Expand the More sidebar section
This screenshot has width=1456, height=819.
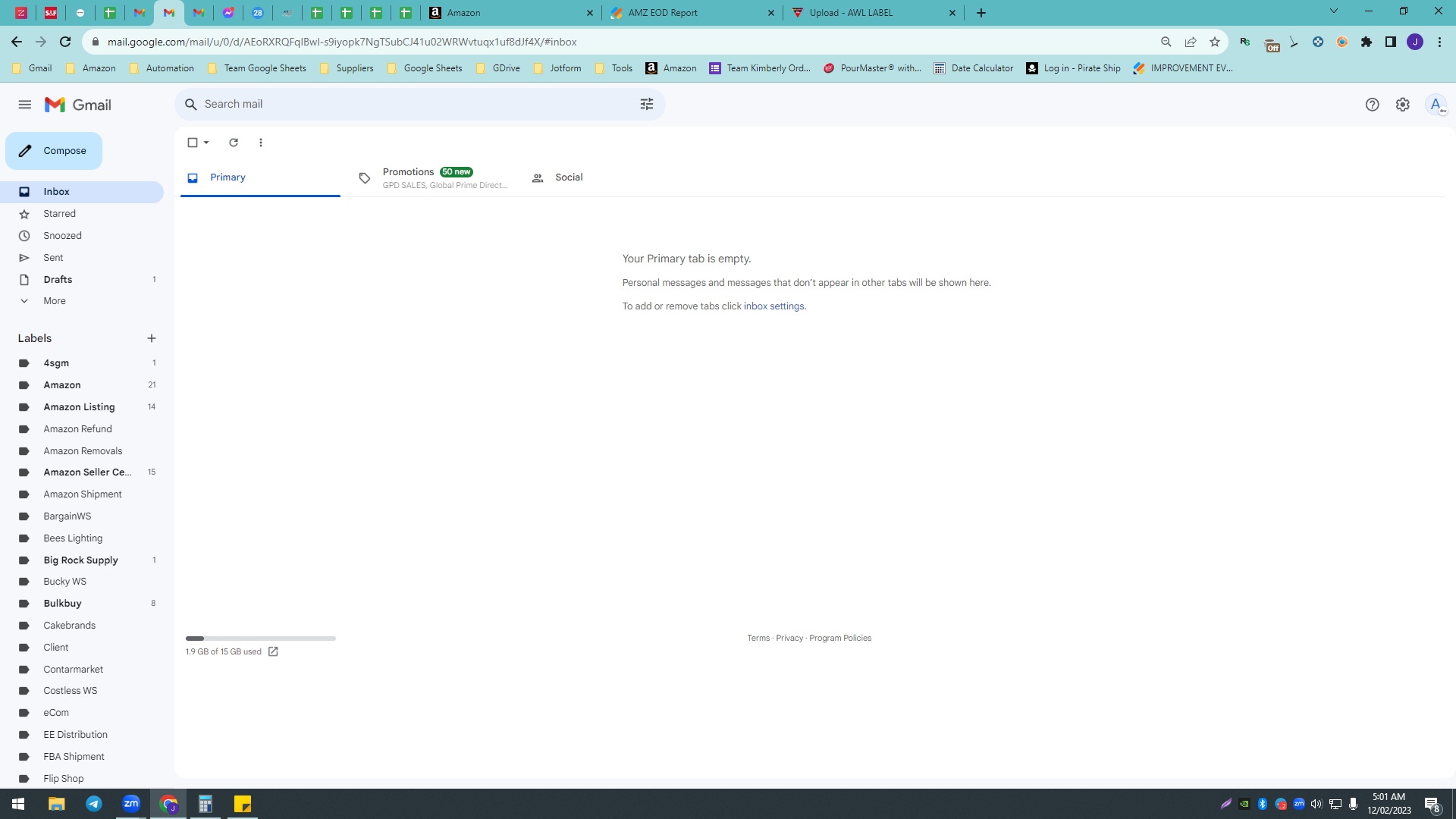82,301
